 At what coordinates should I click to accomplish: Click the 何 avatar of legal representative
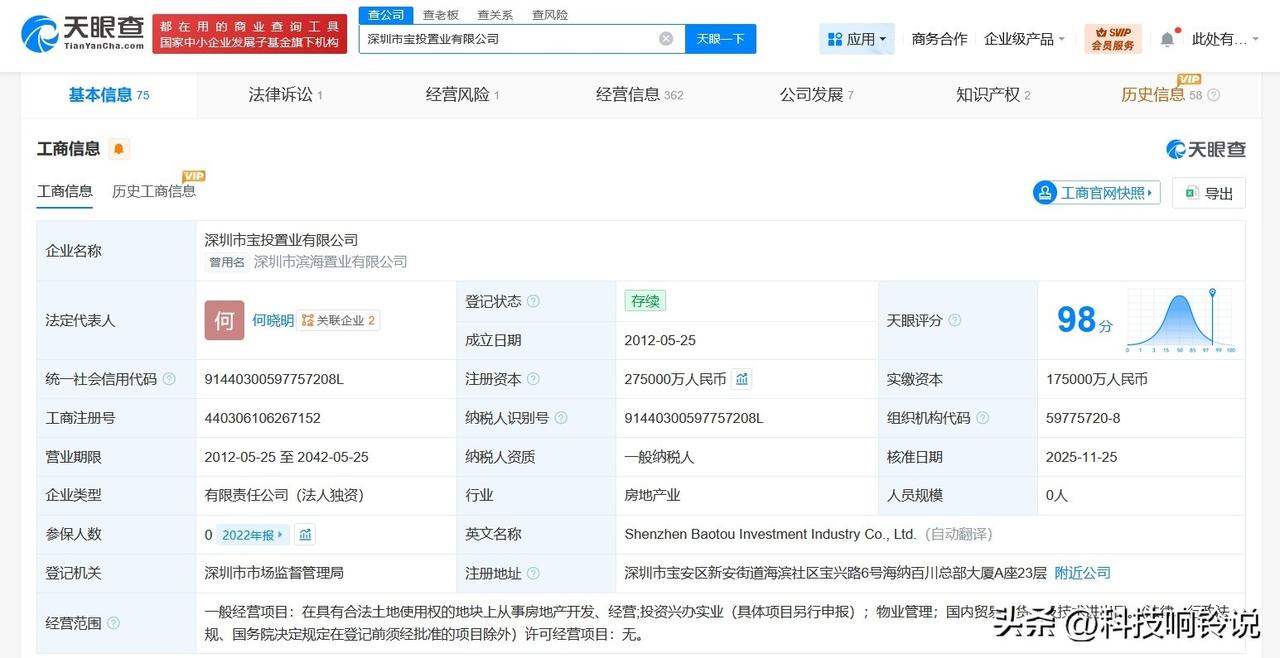[224, 320]
